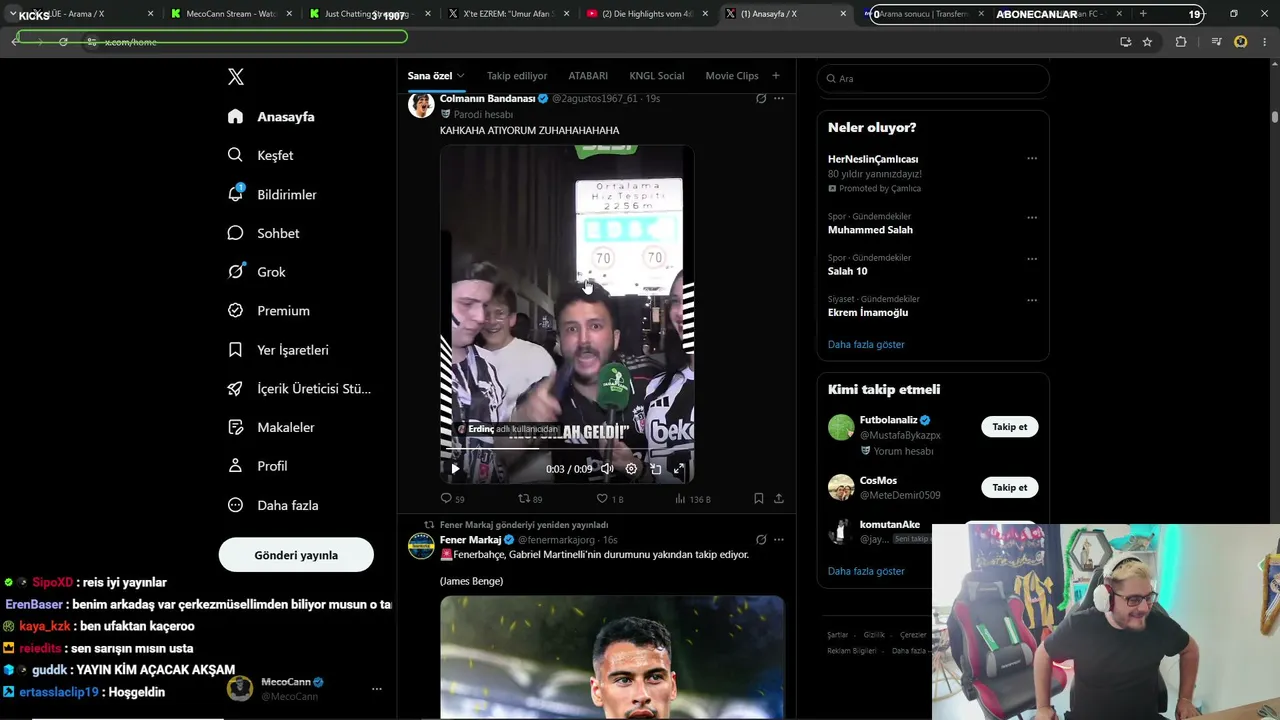Open Colmanın Bandanası profile avatar
1280x720 pixels.
[421, 105]
